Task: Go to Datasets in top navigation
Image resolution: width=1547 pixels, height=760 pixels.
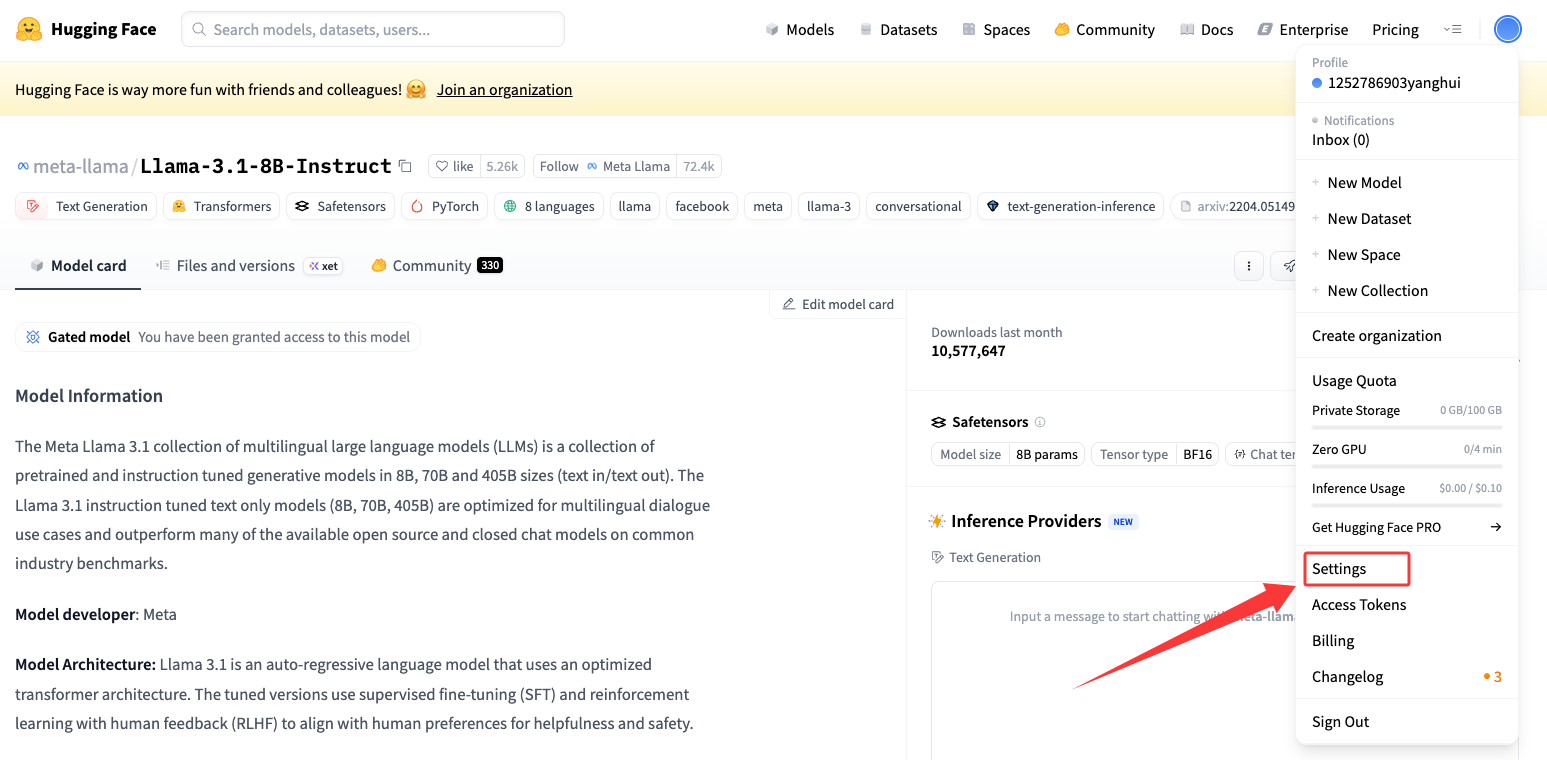Action: click(x=898, y=30)
